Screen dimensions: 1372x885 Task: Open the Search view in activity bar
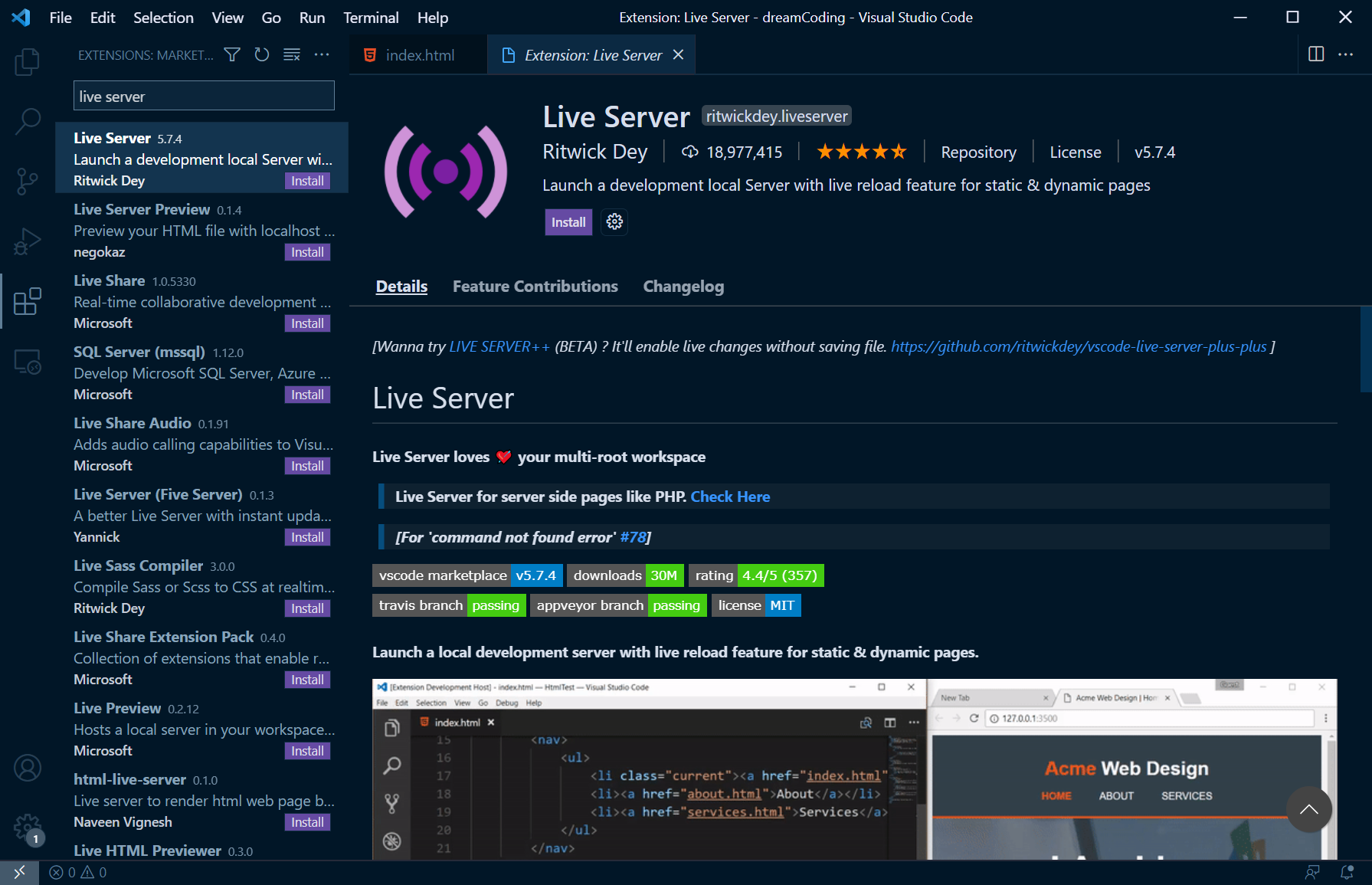(x=28, y=121)
